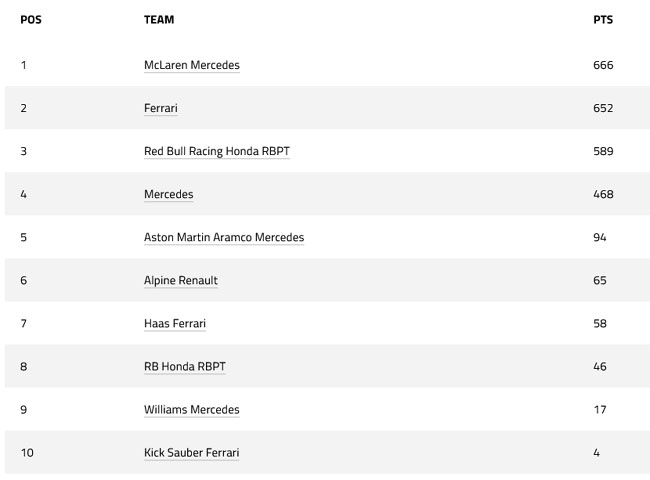Click position number 5 cell
Image resolution: width=650 pixels, height=480 pixels.
pyautogui.click(x=24, y=238)
